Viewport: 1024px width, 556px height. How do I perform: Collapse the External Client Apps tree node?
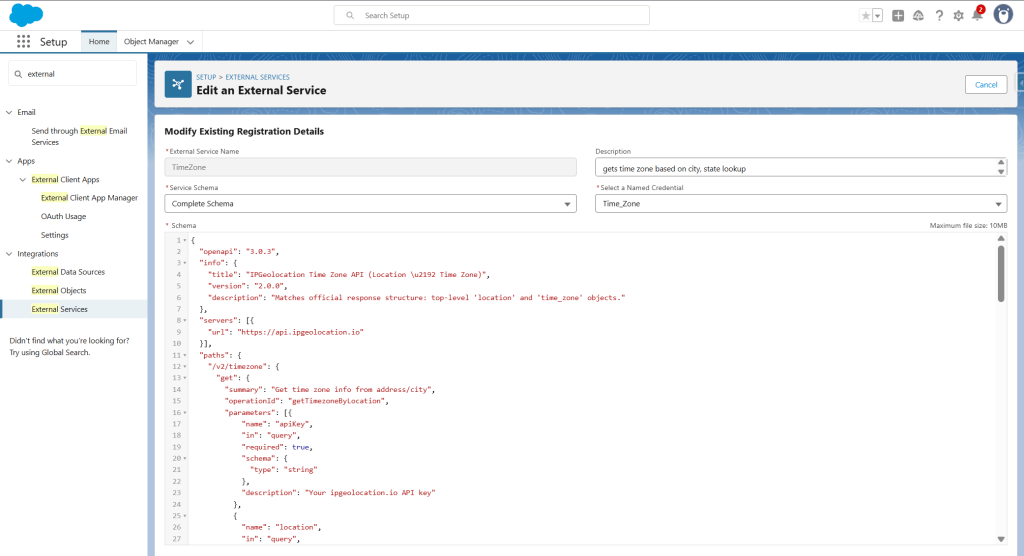(22, 180)
